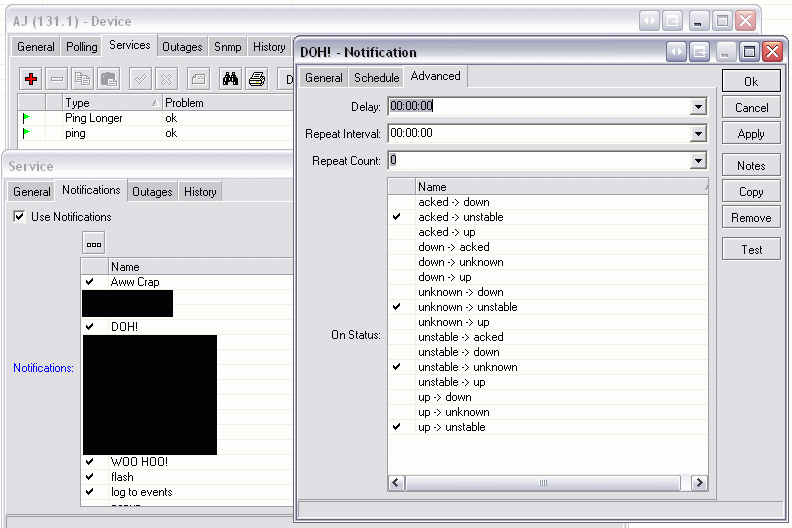This screenshot has height=528, width=792.
Task: Open the Outages tab in Device window
Action: point(182,47)
